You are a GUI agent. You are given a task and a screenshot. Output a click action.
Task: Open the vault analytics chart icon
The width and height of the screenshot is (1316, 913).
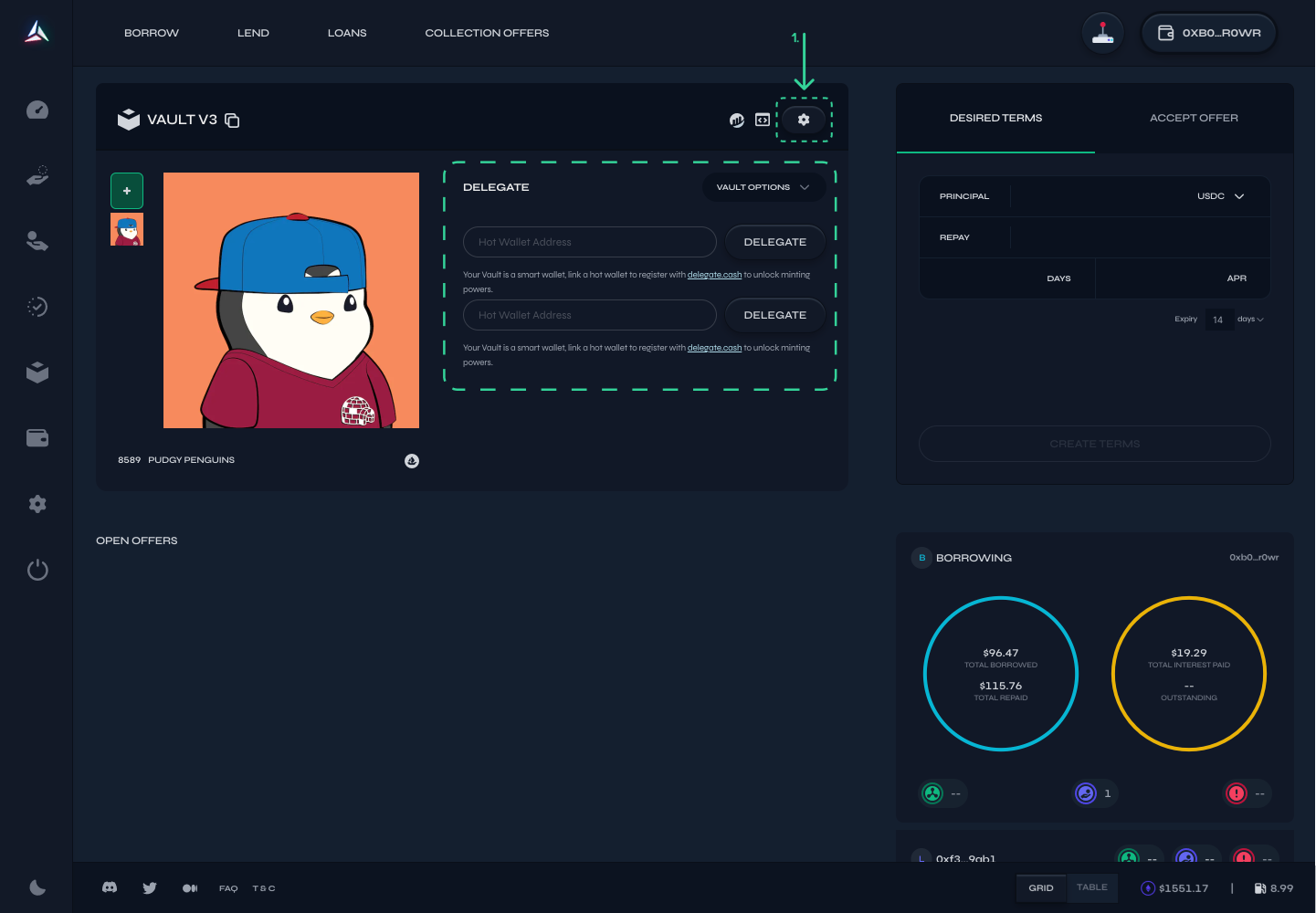pyautogui.click(x=737, y=121)
